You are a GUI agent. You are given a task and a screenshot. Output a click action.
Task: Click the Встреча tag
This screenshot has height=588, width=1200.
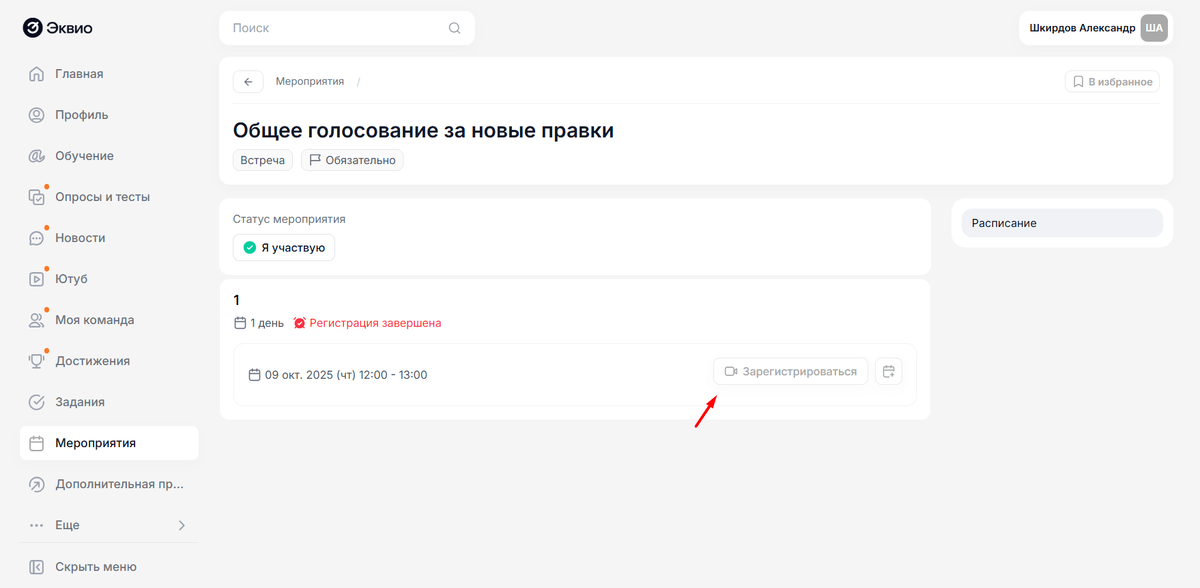click(x=263, y=160)
